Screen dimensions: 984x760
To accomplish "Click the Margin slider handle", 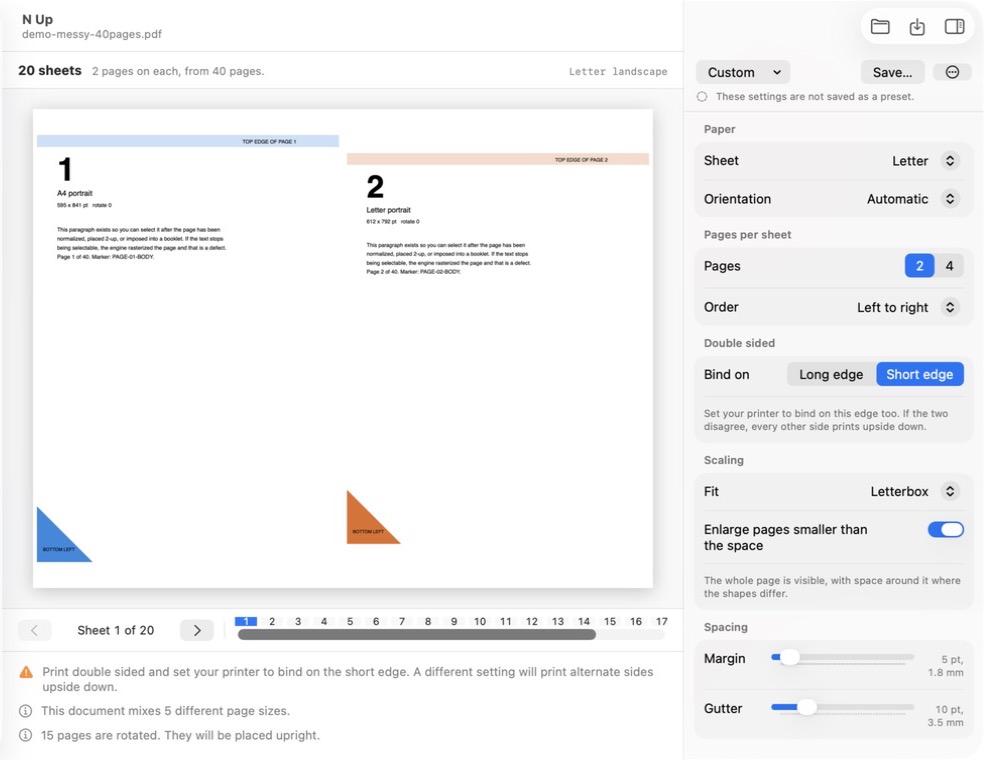I will pyautogui.click(x=789, y=657).
